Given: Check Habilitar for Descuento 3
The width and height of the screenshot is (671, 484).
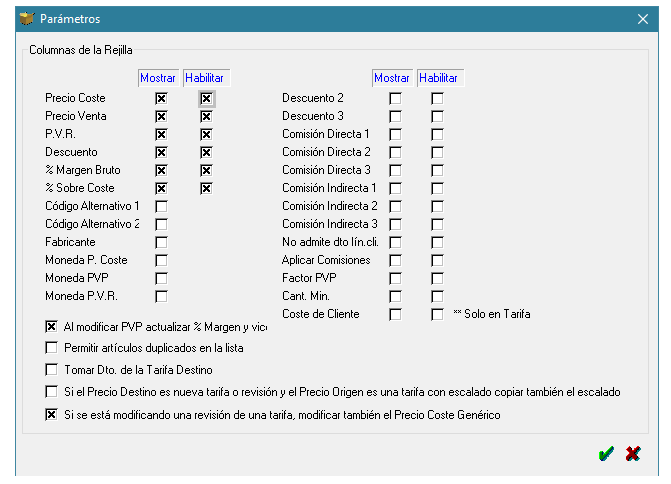Looking at the screenshot, I should click(437, 116).
